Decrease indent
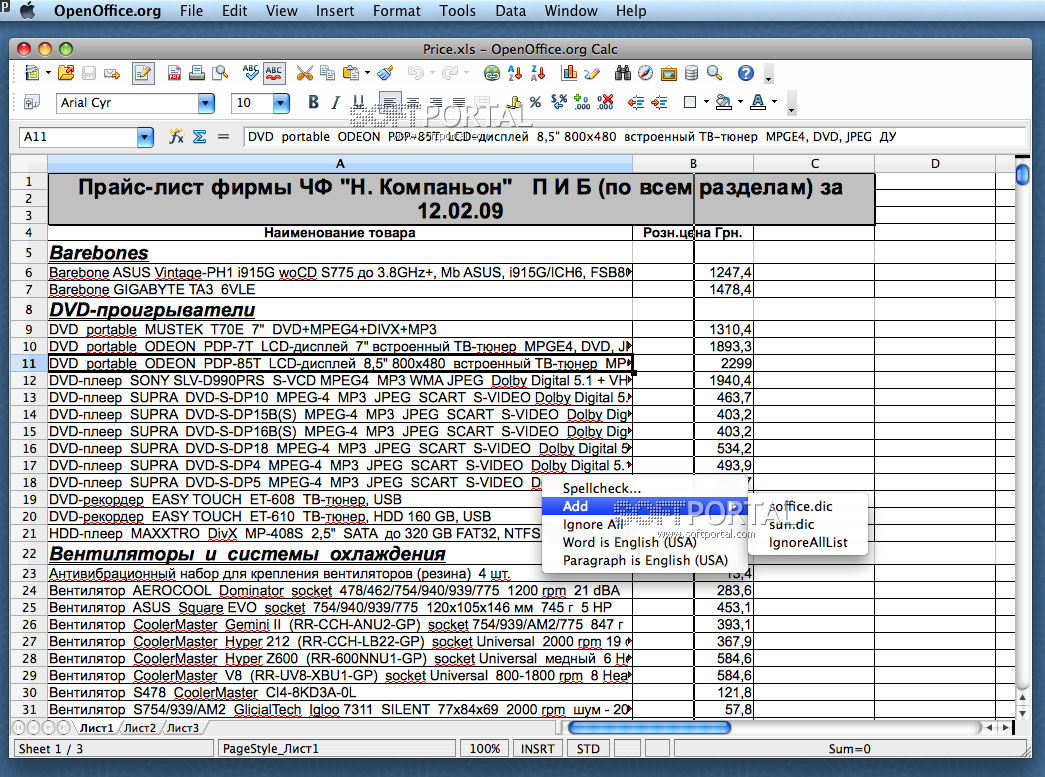Screen dimensions: 1045x777 click(636, 102)
